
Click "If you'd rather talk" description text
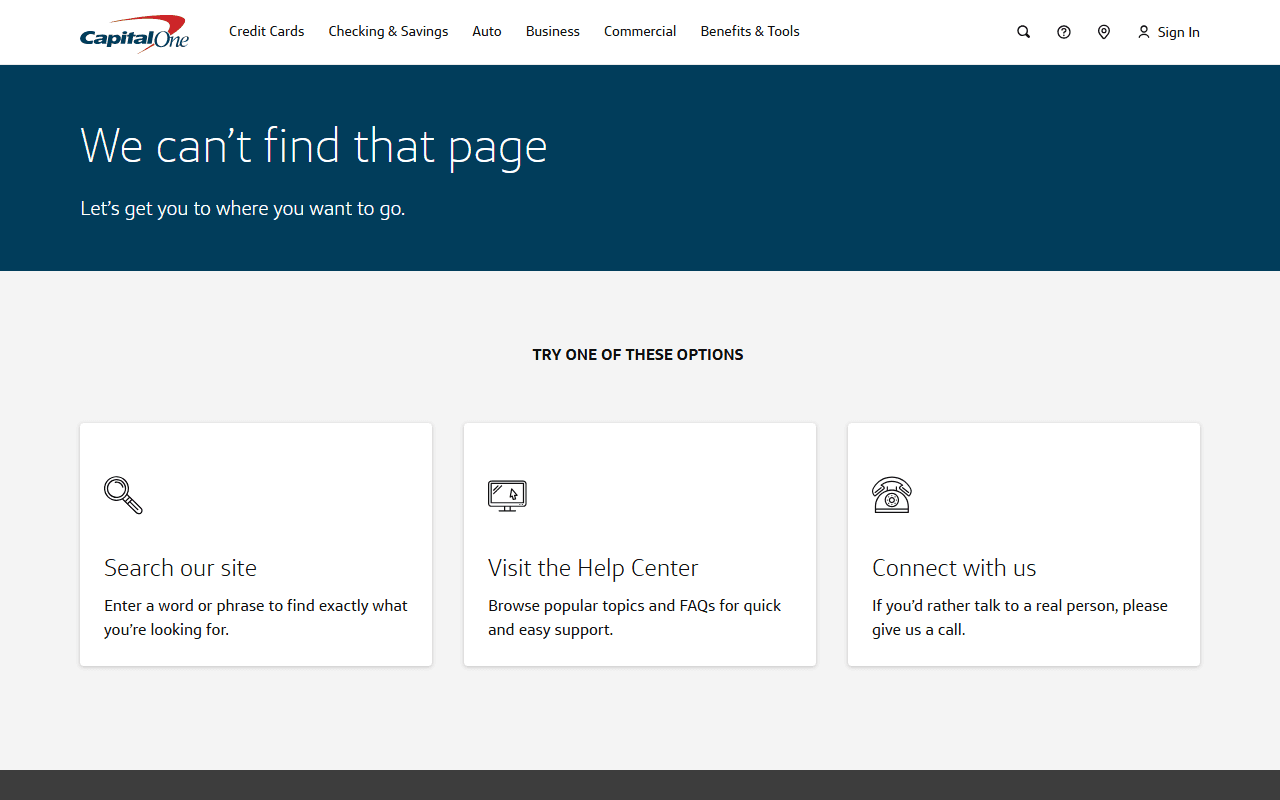1020,618
